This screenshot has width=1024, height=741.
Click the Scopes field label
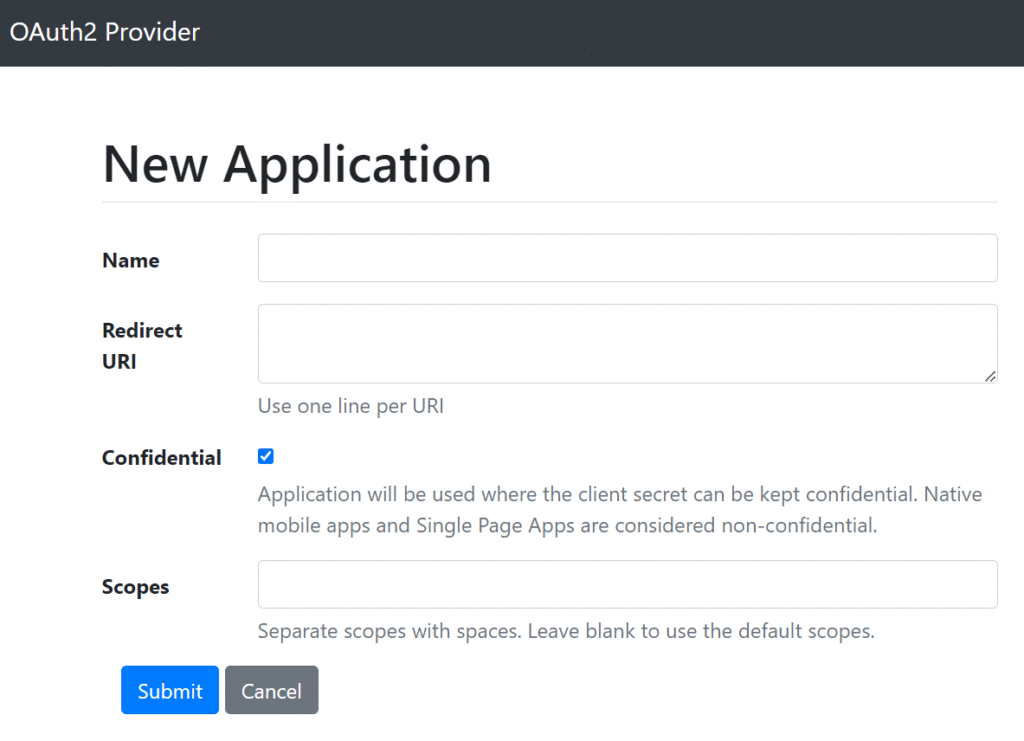coord(136,587)
